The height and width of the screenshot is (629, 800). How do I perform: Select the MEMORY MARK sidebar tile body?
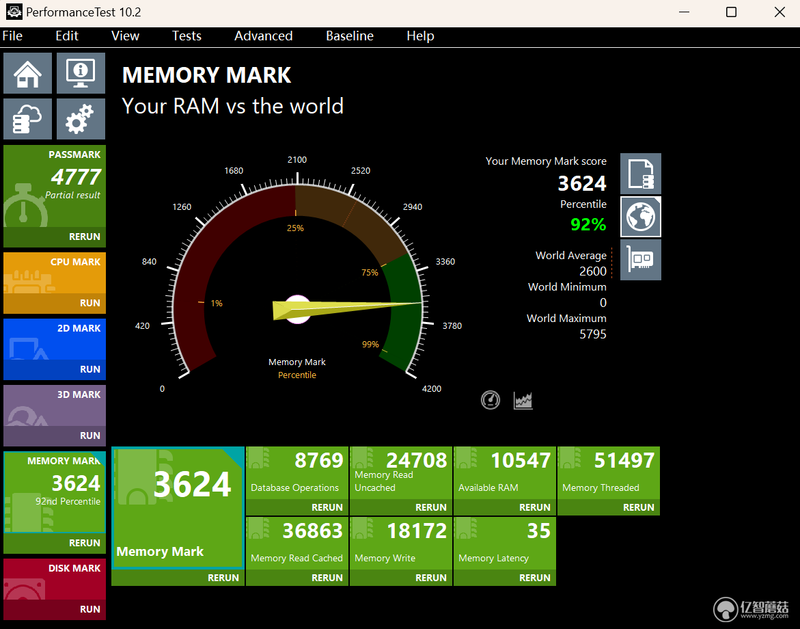click(x=55, y=492)
